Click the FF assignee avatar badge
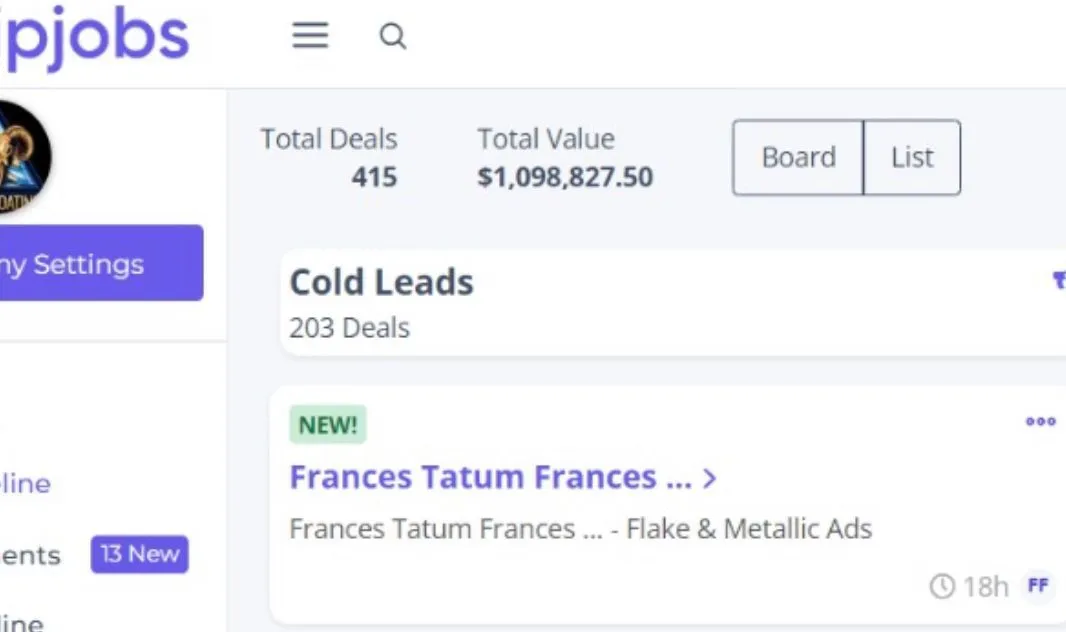 tap(1038, 586)
